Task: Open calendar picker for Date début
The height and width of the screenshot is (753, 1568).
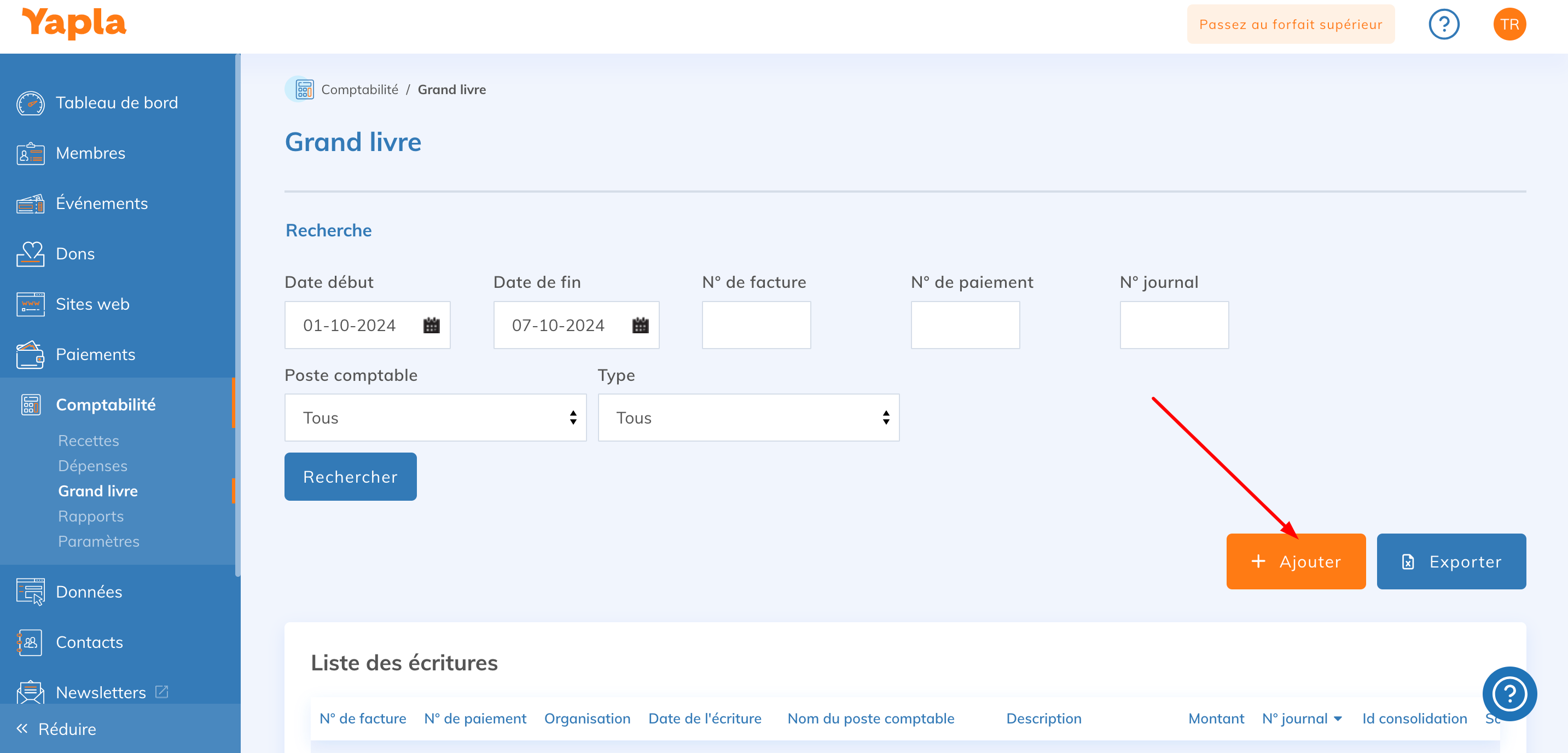Action: (x=431, y=325)
